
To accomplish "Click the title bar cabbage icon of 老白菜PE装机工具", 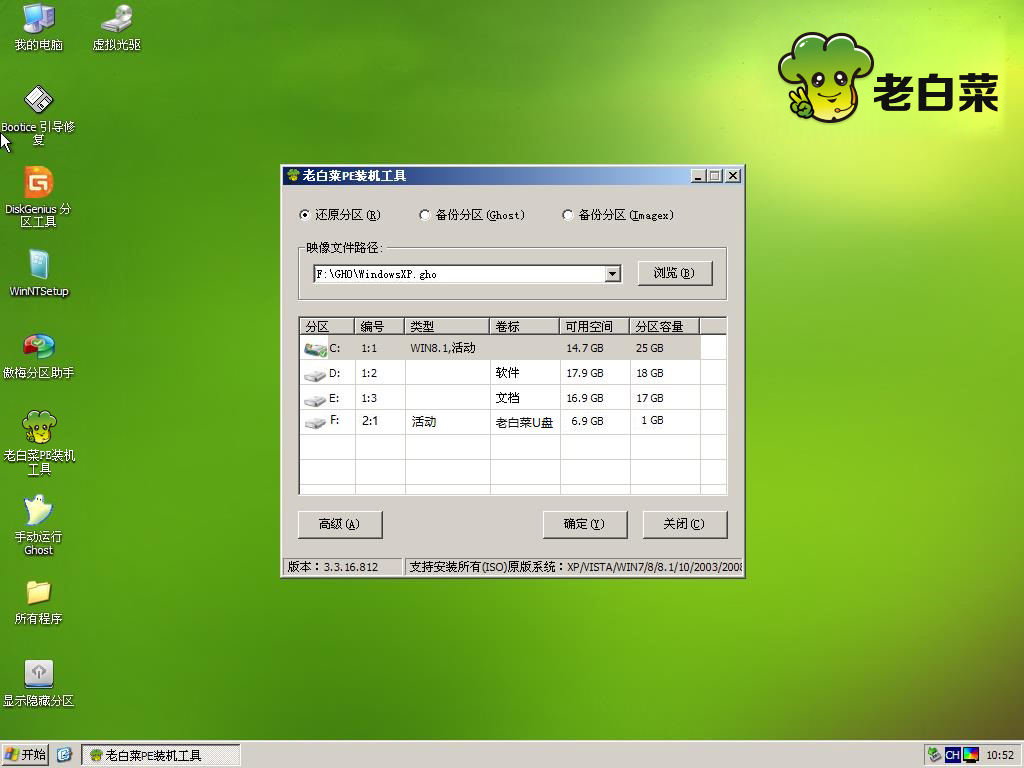I will coord(293,175).
